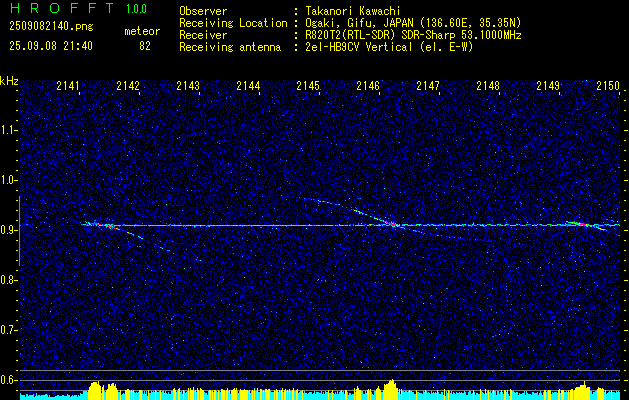Click the HROFFT title text
The width and height of the screenshot is (629, 400).
coord(61,8)
